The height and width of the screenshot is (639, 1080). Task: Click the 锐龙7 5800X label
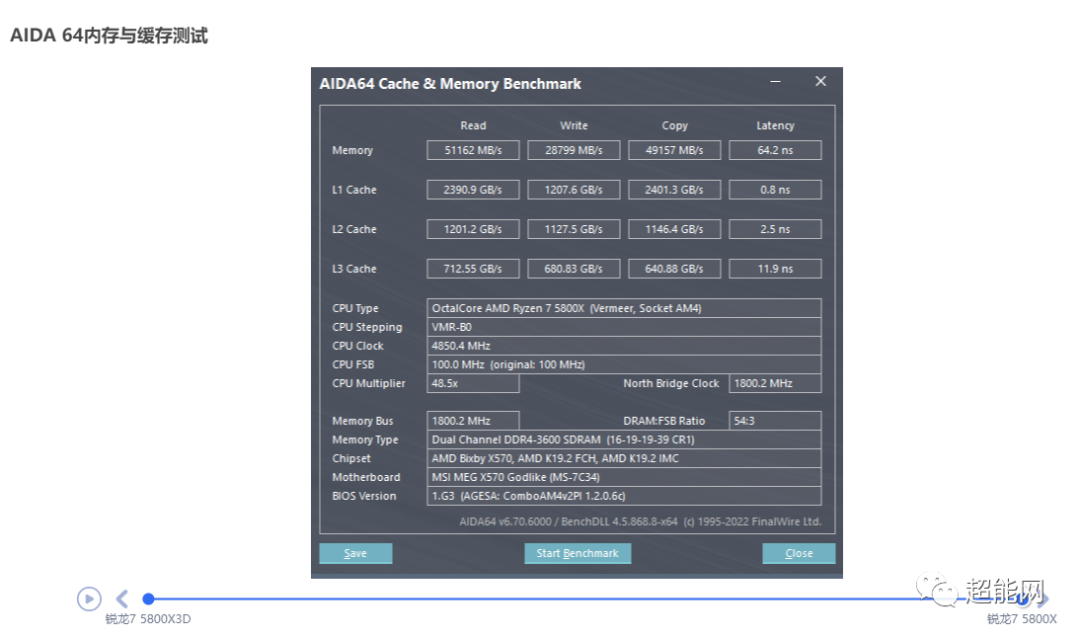pos(1021,619)
